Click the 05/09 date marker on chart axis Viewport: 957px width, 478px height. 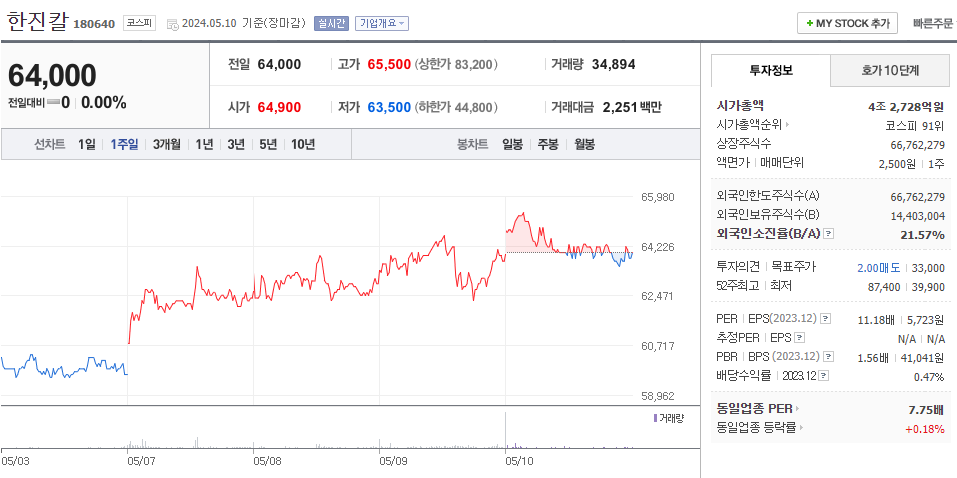pos(392,460)
